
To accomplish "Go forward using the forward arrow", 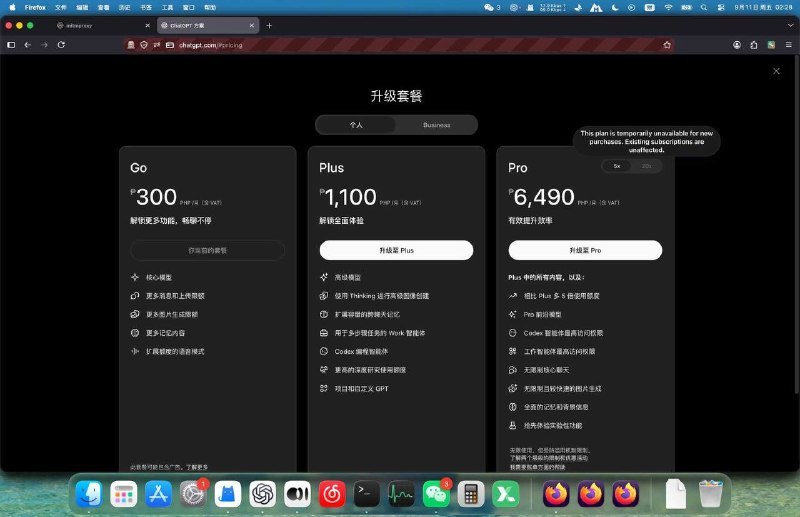I will pos(44,45).
